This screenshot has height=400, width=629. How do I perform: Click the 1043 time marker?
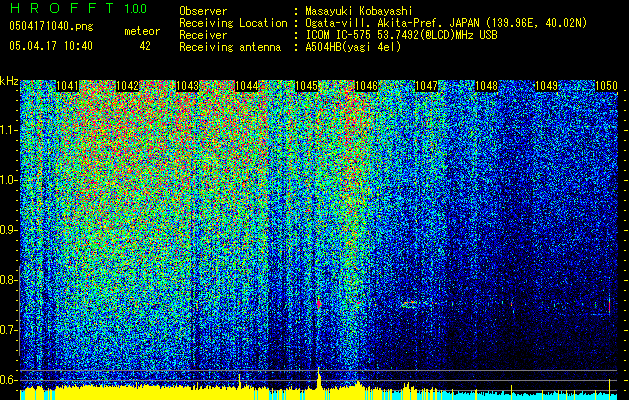(x=187, y=86)
